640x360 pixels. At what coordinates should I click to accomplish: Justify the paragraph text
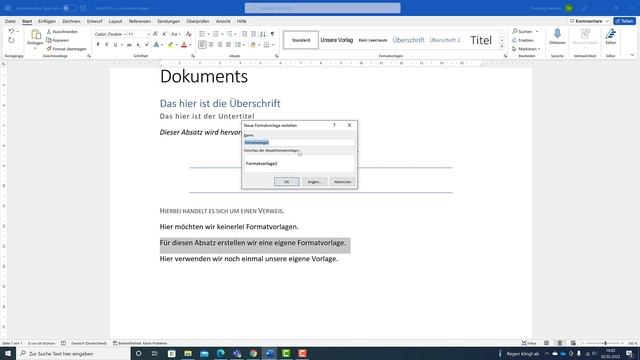(229, 44)
